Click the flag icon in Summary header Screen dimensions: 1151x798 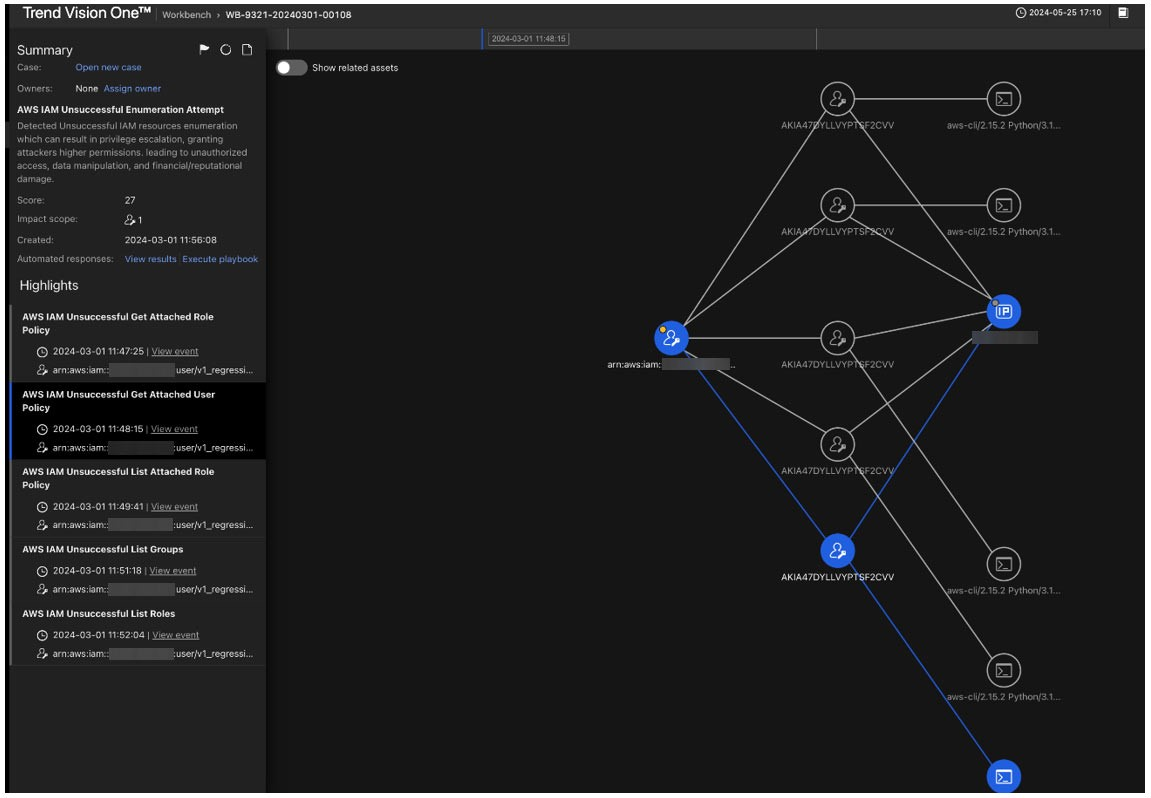205,50
